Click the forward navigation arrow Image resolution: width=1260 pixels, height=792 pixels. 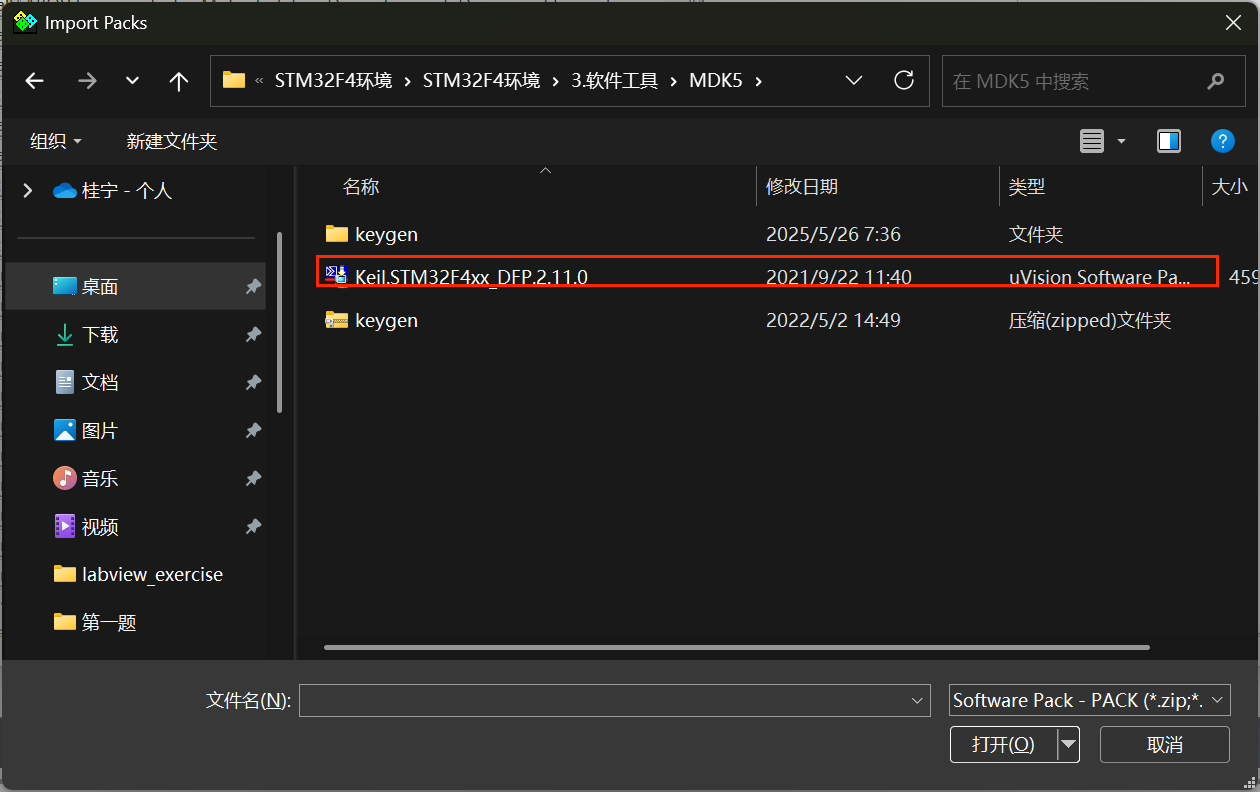click(87, 81)
